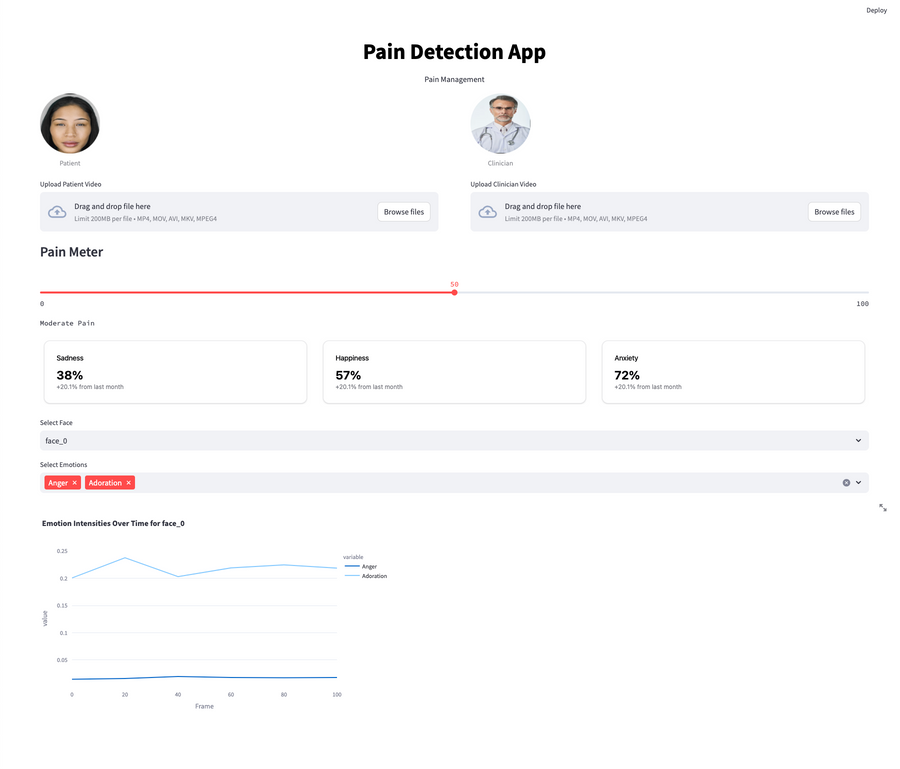Click the patient upload cloud icon
900x769 pixels.
57,212
